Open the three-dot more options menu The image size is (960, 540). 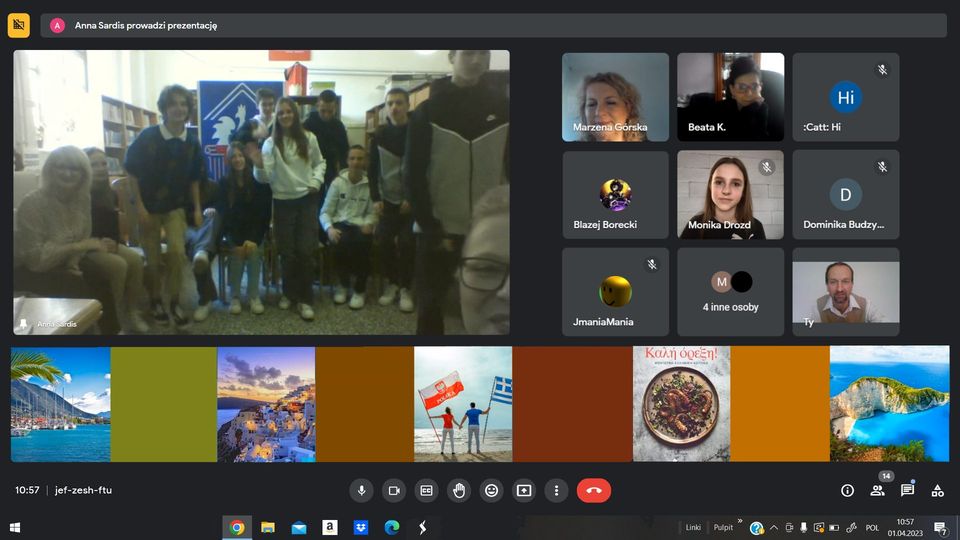click(x=556, y=490)
